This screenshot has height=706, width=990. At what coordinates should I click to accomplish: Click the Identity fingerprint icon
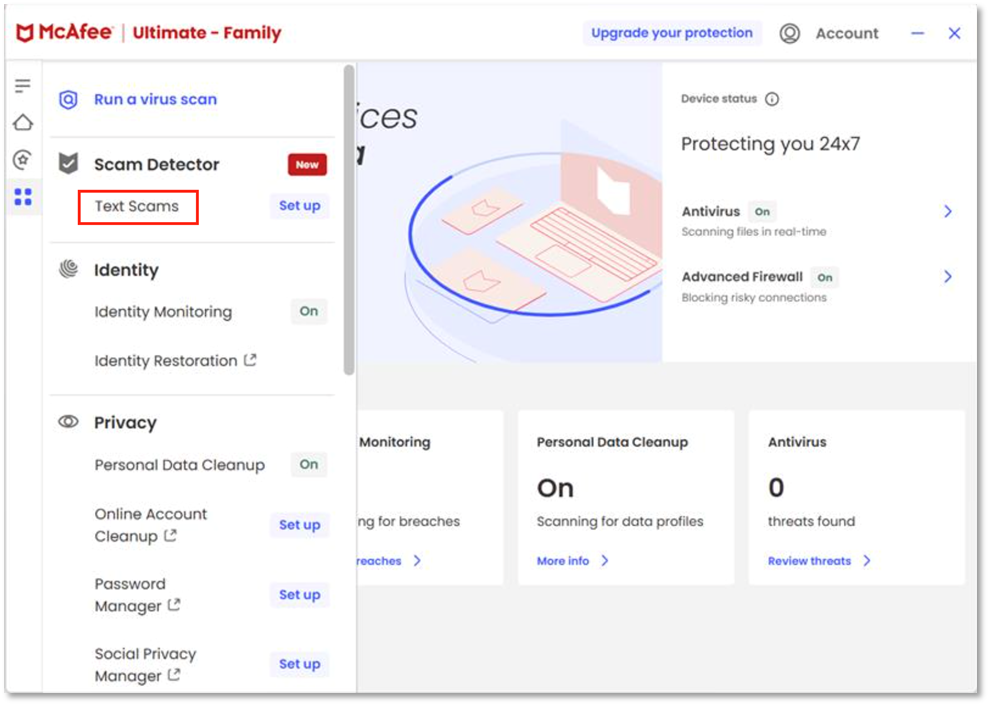pos(66,269)
